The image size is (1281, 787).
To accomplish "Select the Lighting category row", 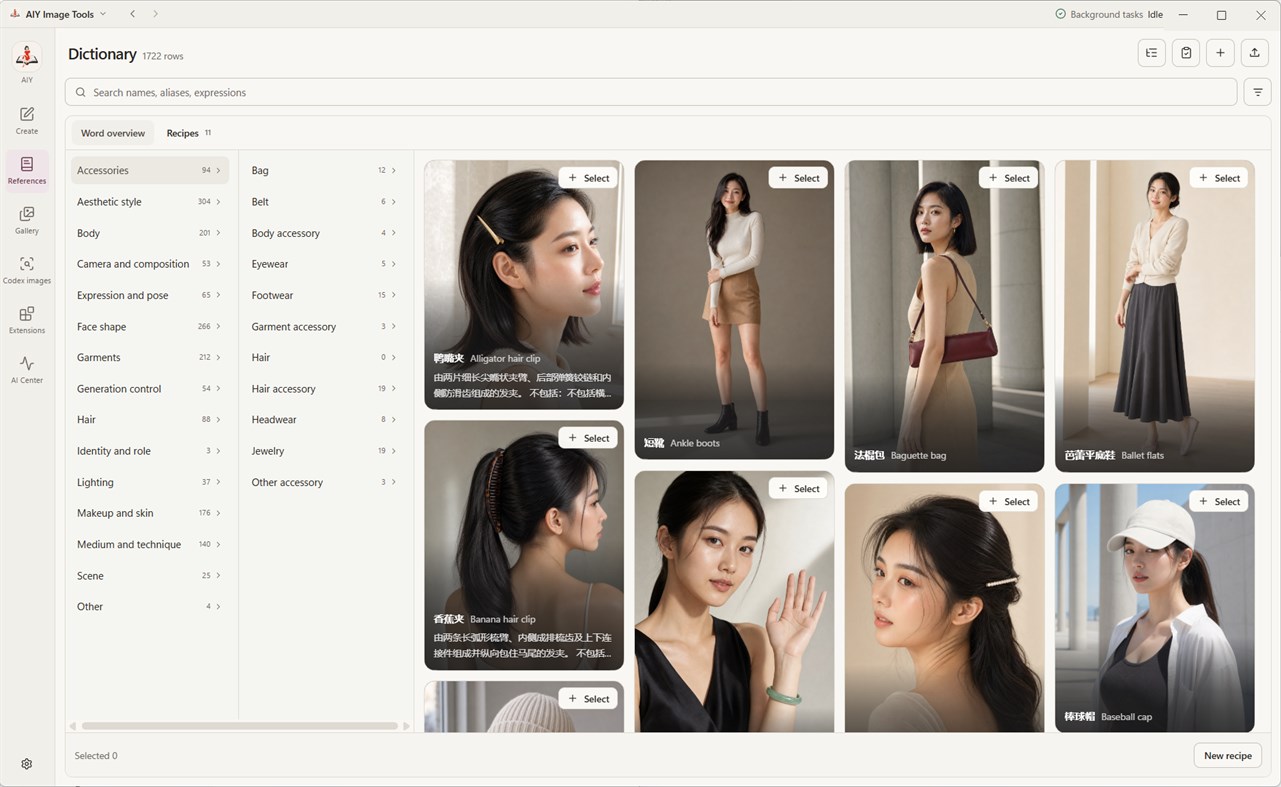I will coord(150,482).
